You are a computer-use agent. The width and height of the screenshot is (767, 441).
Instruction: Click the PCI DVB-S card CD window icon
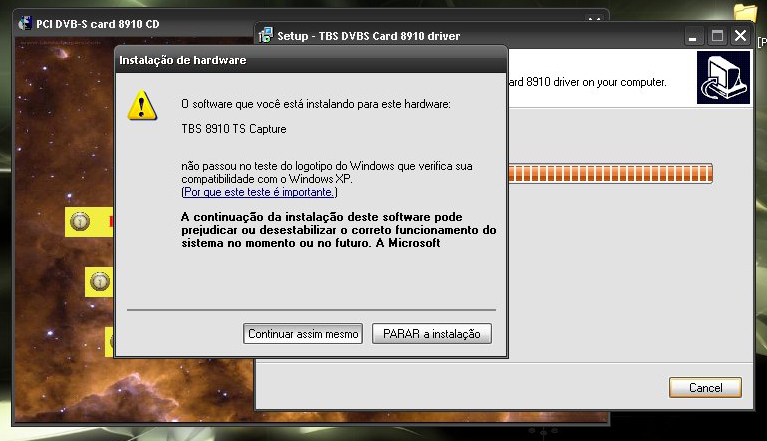(24, 23)
